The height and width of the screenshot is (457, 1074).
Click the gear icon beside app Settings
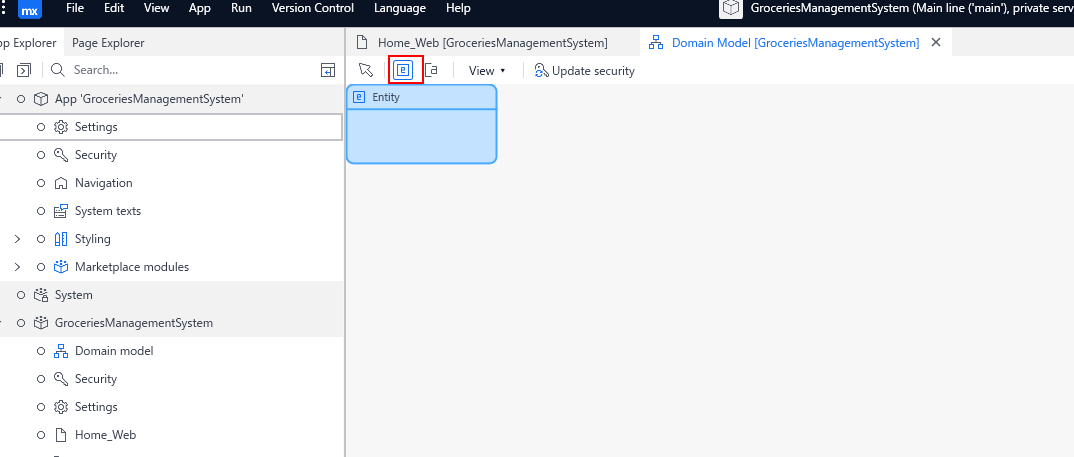(61, 127)
